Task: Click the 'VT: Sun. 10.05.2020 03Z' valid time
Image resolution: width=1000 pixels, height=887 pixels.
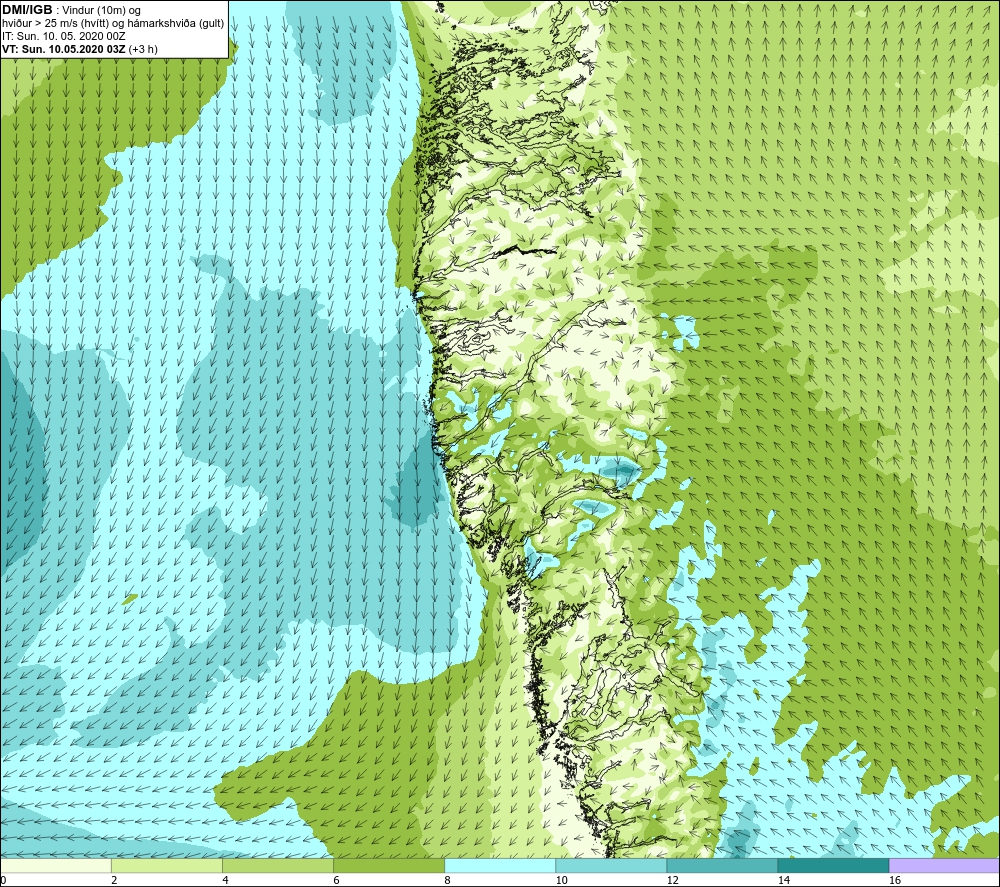Action: pyautogui.click(x=64, y=49)
